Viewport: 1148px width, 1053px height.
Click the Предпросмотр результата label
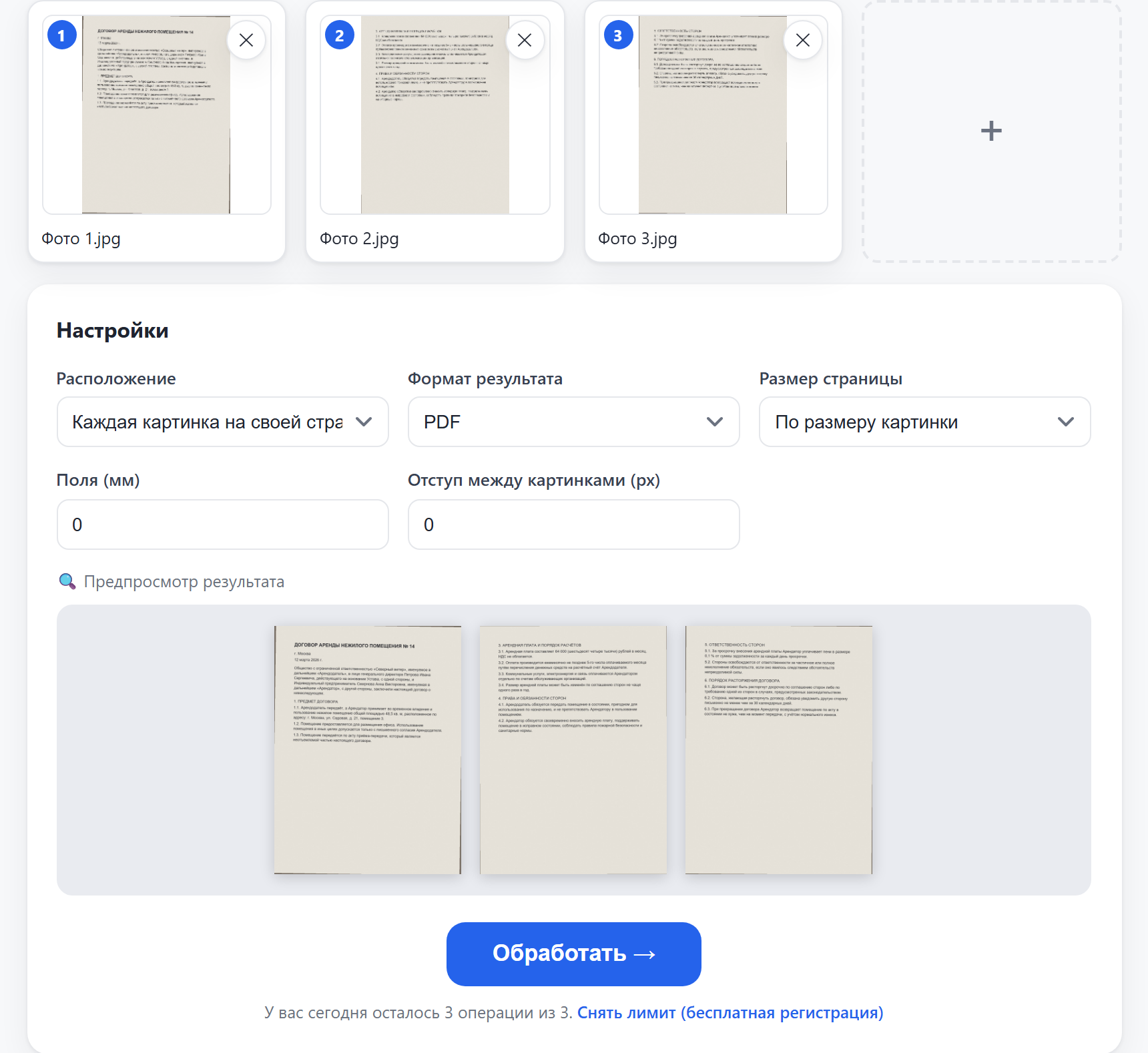pos(184,582)
